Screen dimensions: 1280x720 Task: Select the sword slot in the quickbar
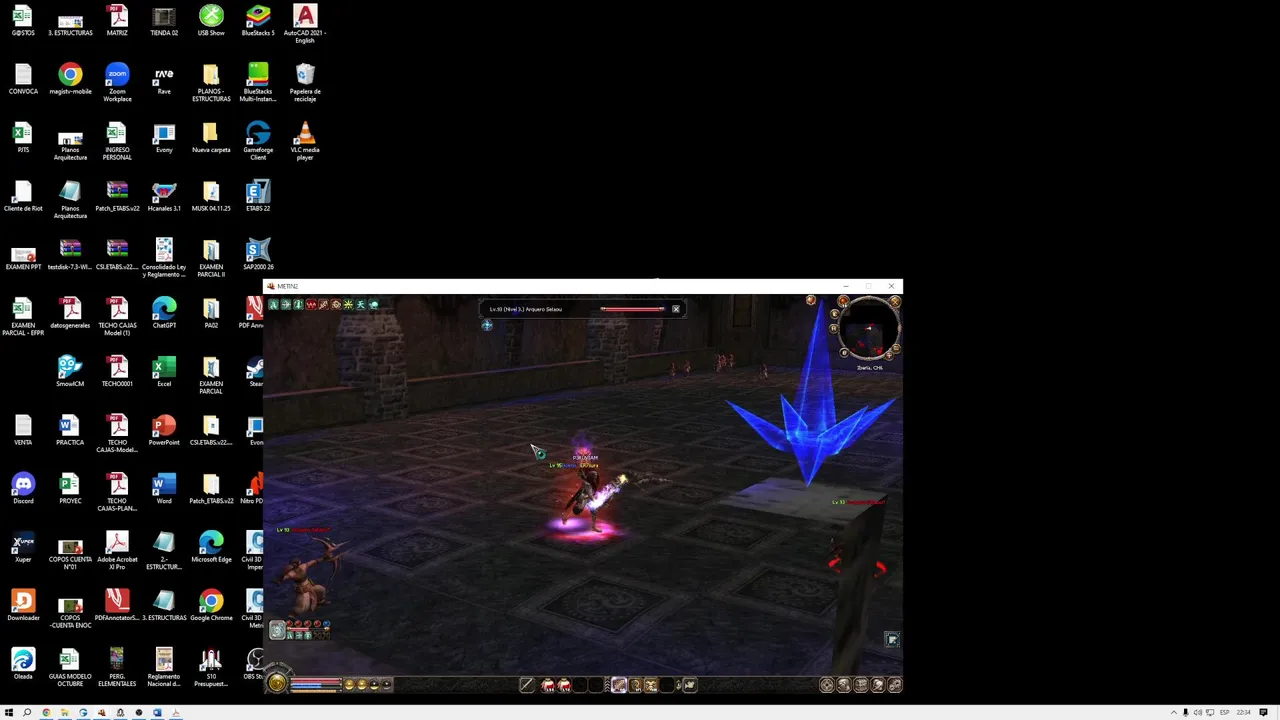click(527, 685)
